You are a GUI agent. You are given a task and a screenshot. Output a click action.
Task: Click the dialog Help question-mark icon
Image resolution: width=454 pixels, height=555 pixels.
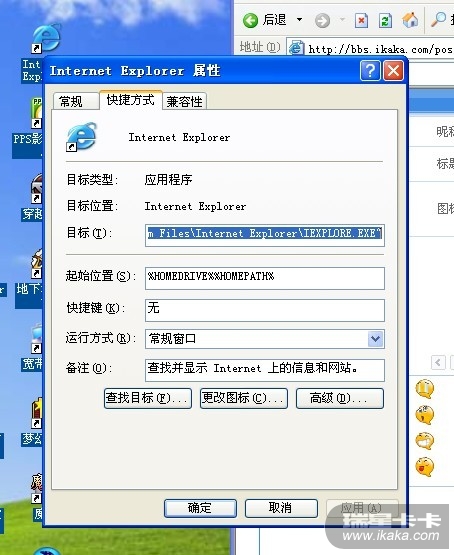click(370, 71)
